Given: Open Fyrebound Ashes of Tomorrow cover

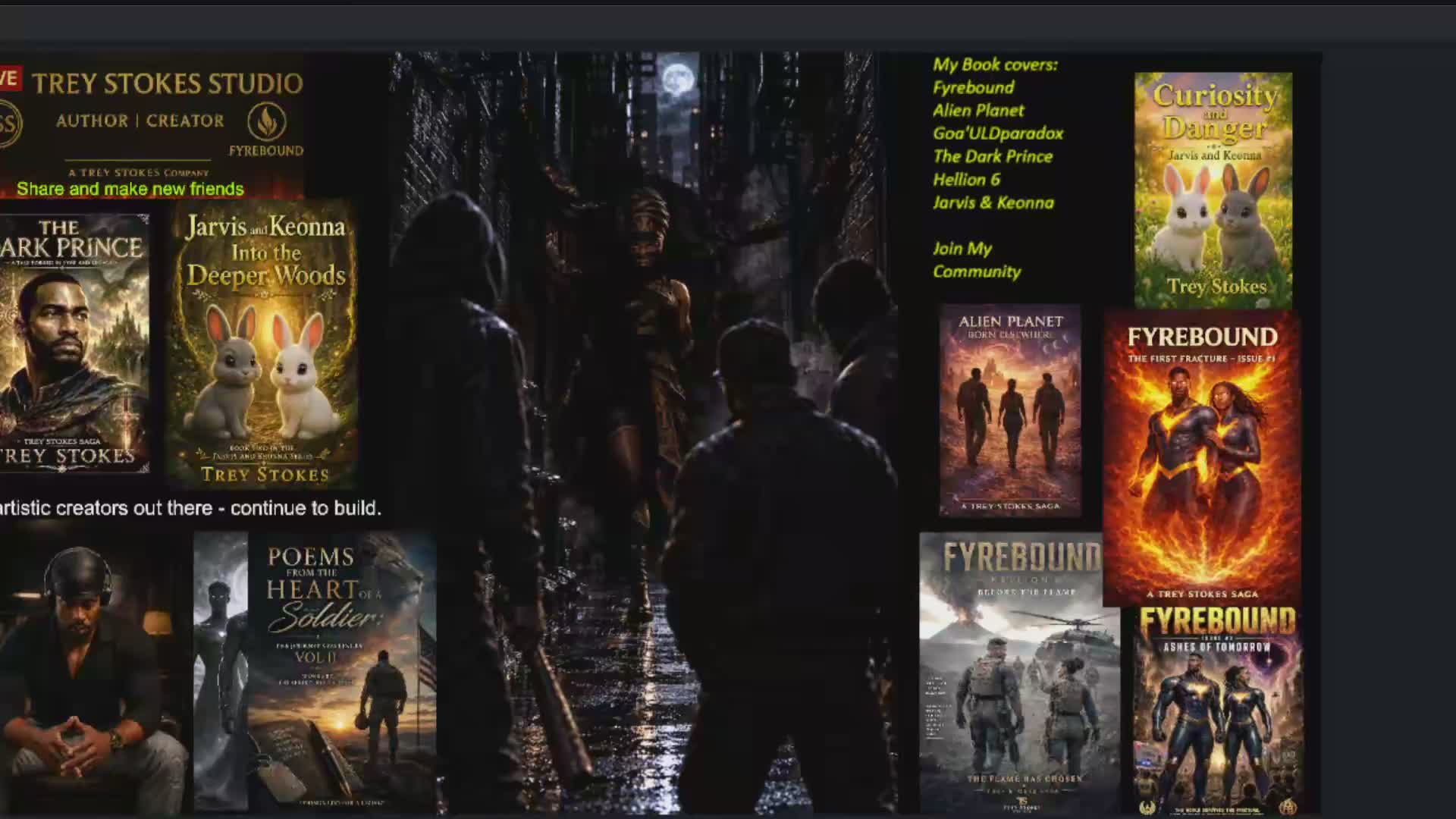Looking at the screenshot, I should click(x=1218, y=711).
